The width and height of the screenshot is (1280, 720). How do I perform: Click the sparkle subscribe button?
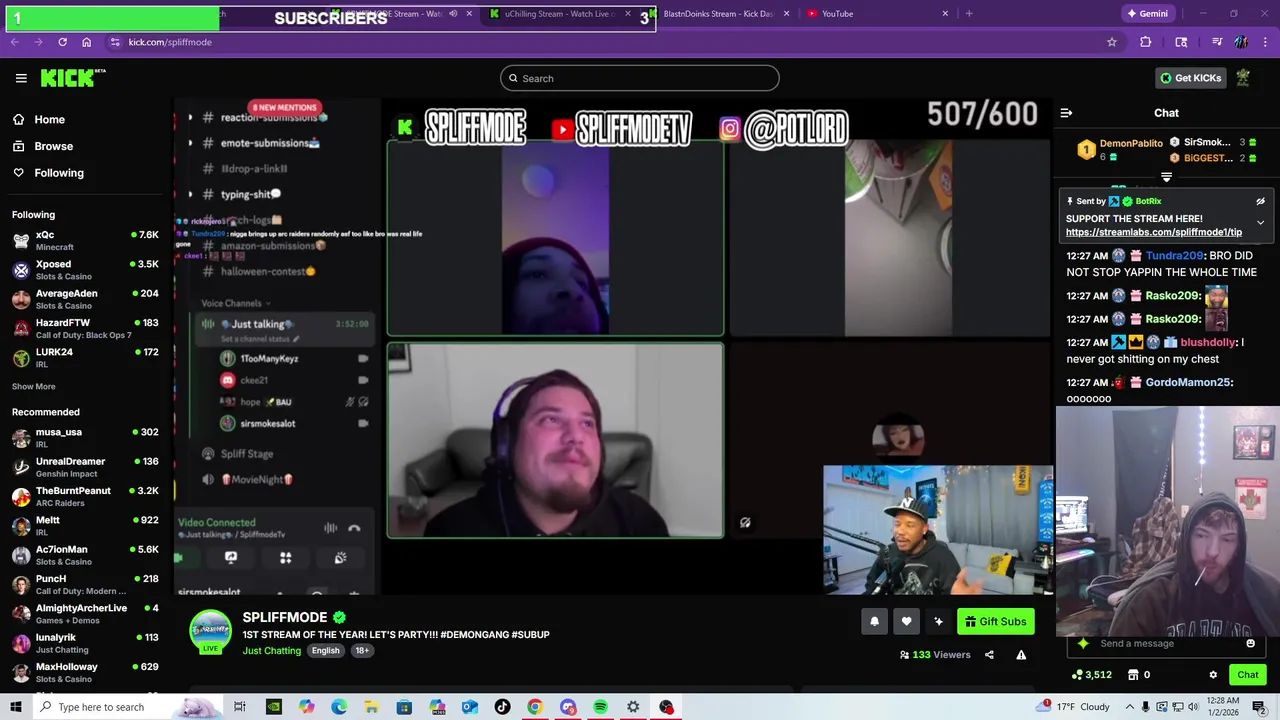[x=938, y=622]
